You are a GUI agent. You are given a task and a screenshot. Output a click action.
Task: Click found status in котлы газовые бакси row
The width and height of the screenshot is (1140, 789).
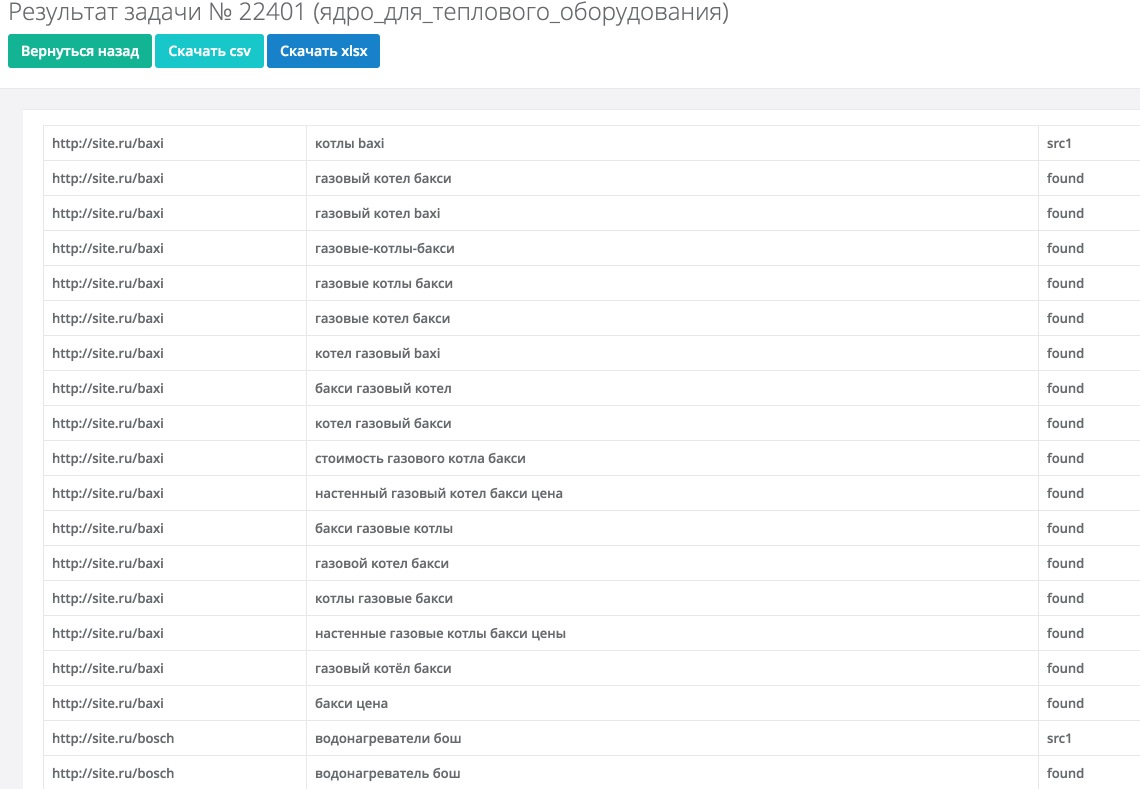pos(1065,598)
